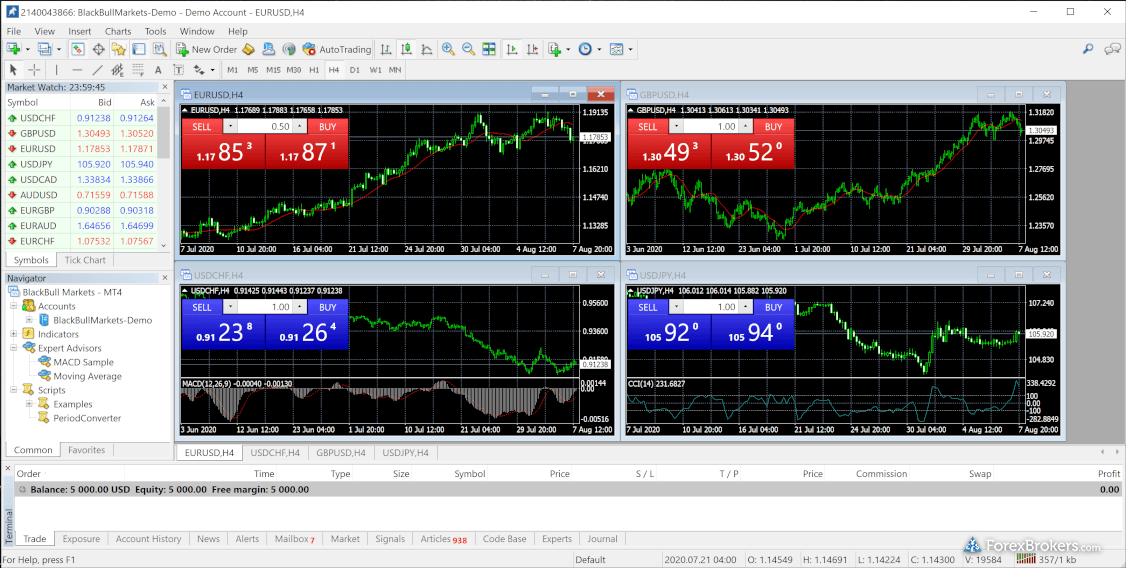Open the Charts menu
1126x568 pixels.
coord(118,31)
